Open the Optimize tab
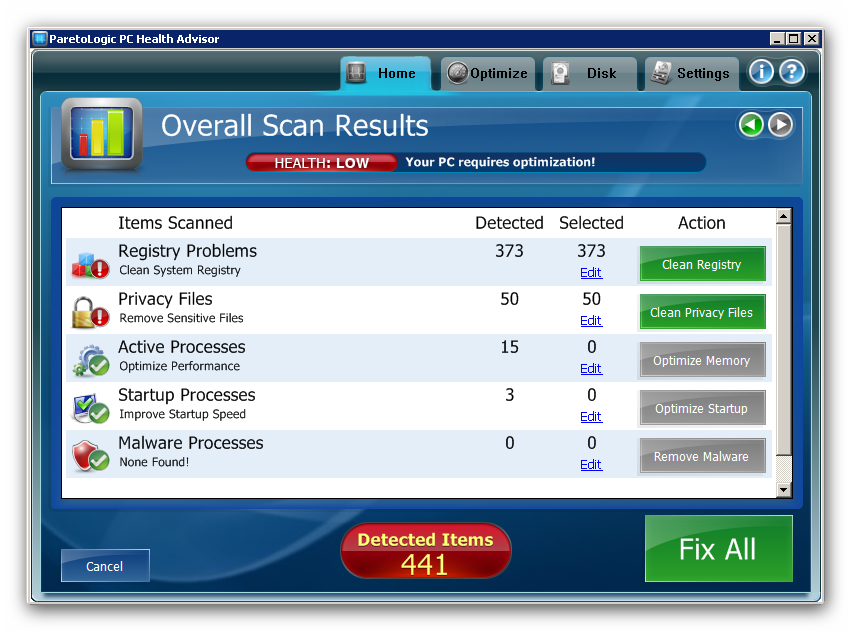Screen dimensions: 852x632 (x=488, y=73)
